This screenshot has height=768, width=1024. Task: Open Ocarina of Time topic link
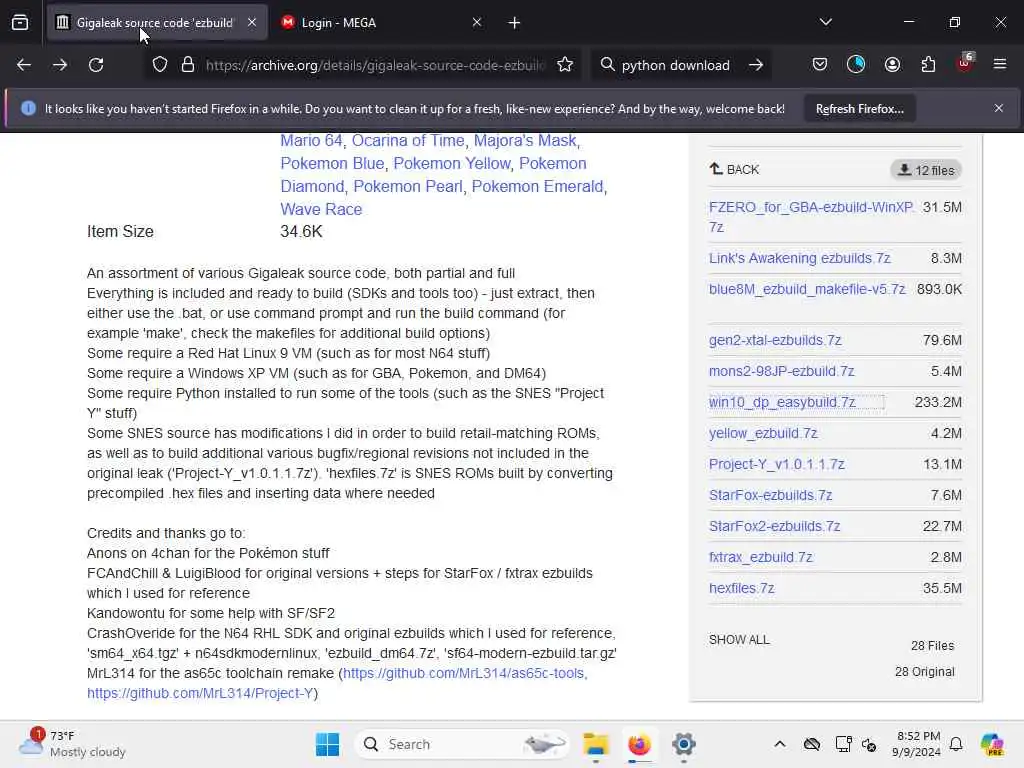(408, 140)
